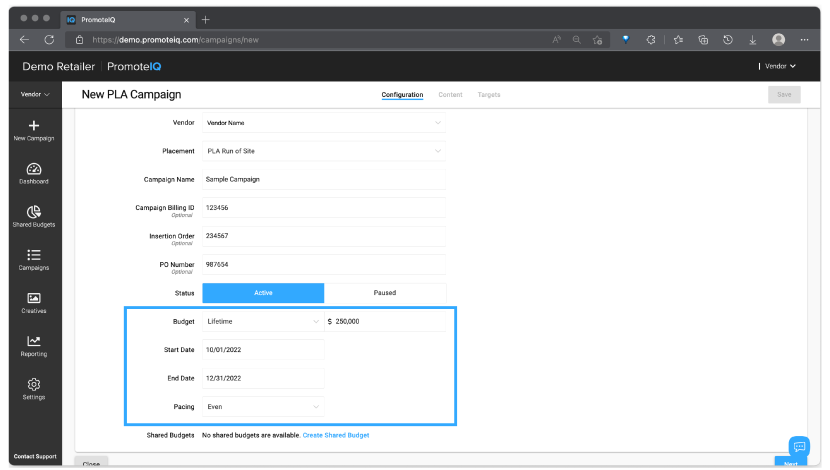Open browser collections icon
Image resolution: width=830 pixels, height=470 pixels.
(703, 40)
